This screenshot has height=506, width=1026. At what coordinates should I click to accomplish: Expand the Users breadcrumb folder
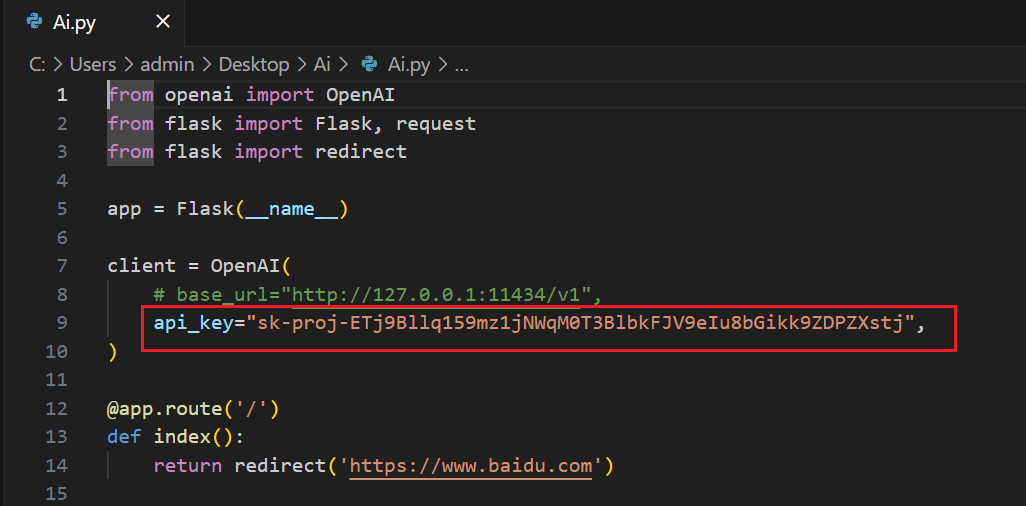pyautogui.click(x=93, y=64)
